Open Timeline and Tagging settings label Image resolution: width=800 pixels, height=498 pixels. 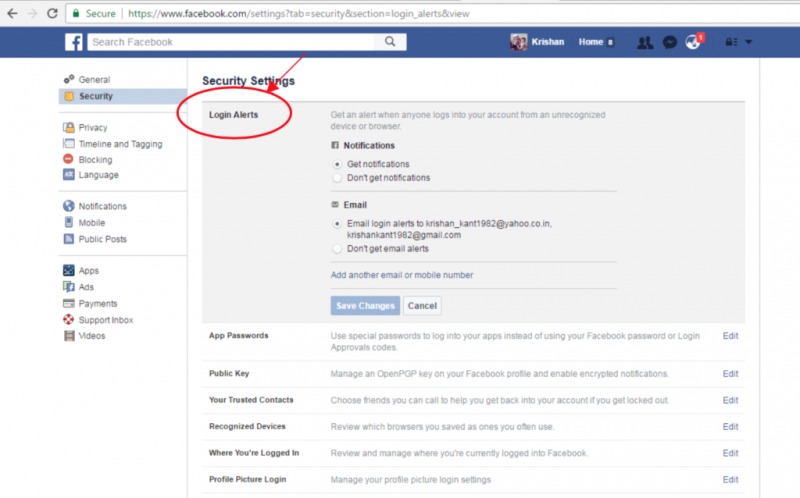point(120,144)
